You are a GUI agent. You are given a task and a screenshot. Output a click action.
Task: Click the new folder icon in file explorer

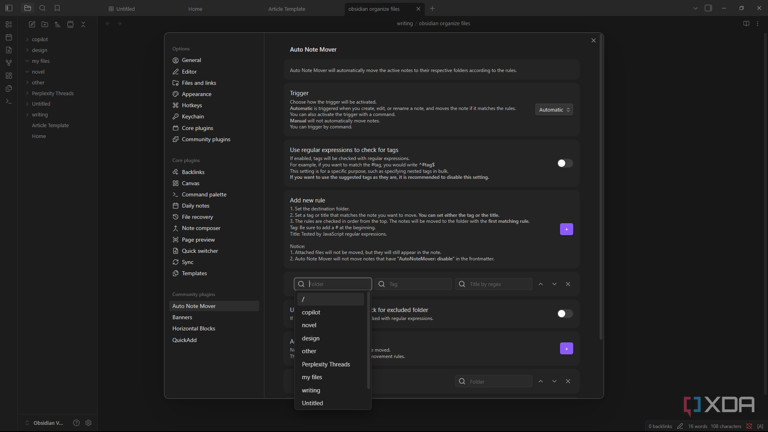(45, 24)
